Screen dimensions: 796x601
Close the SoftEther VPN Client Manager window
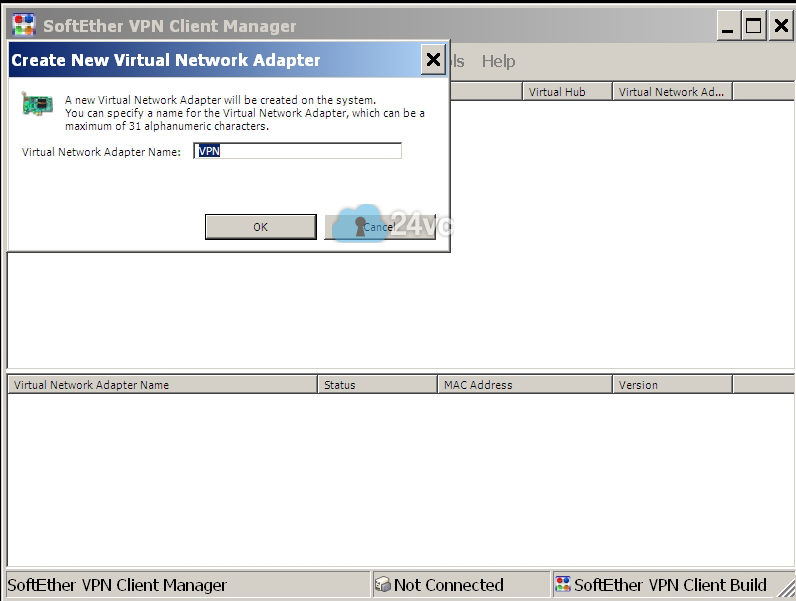[781, 26]
